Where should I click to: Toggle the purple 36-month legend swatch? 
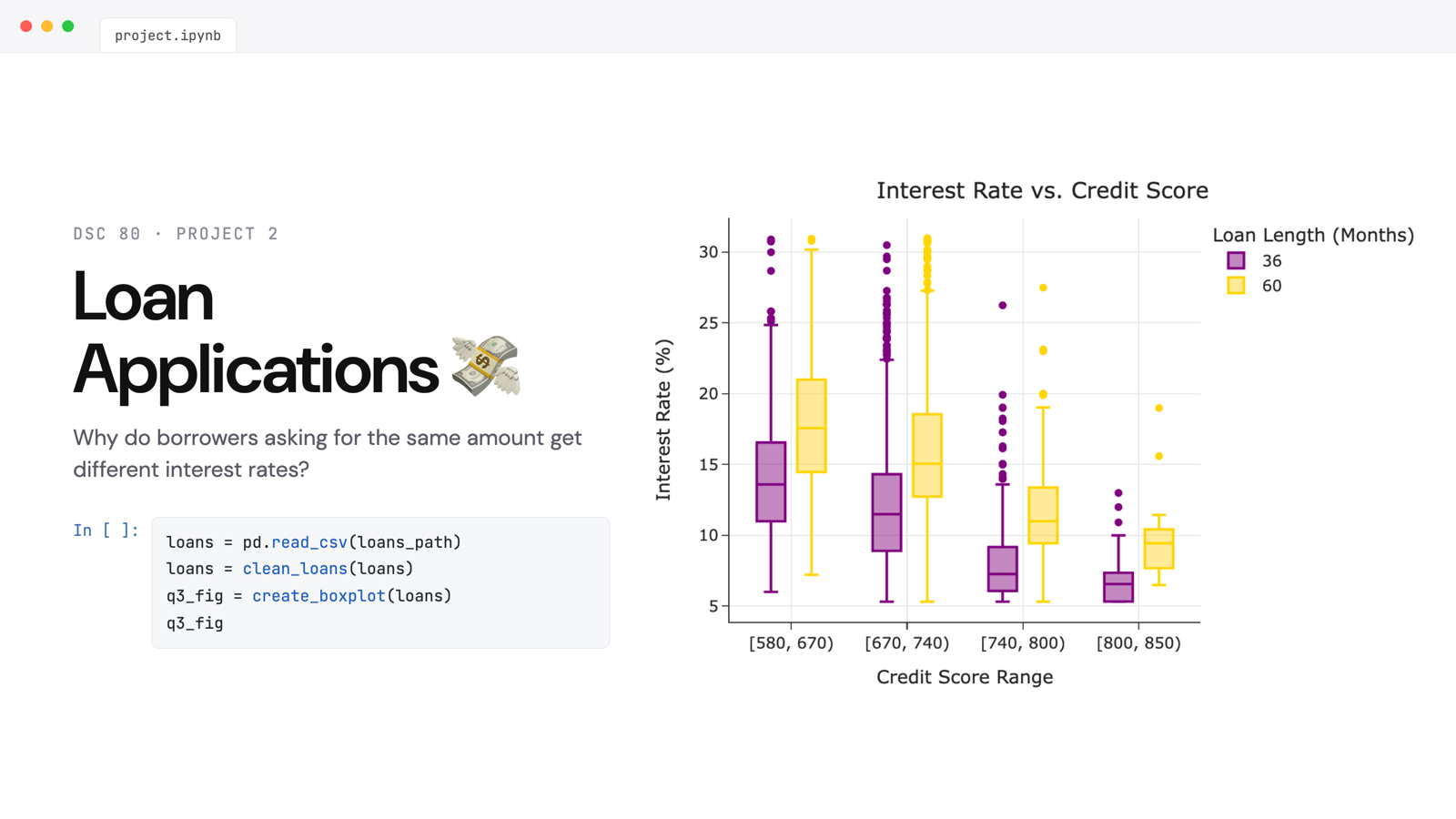(x=1236, y=260)
